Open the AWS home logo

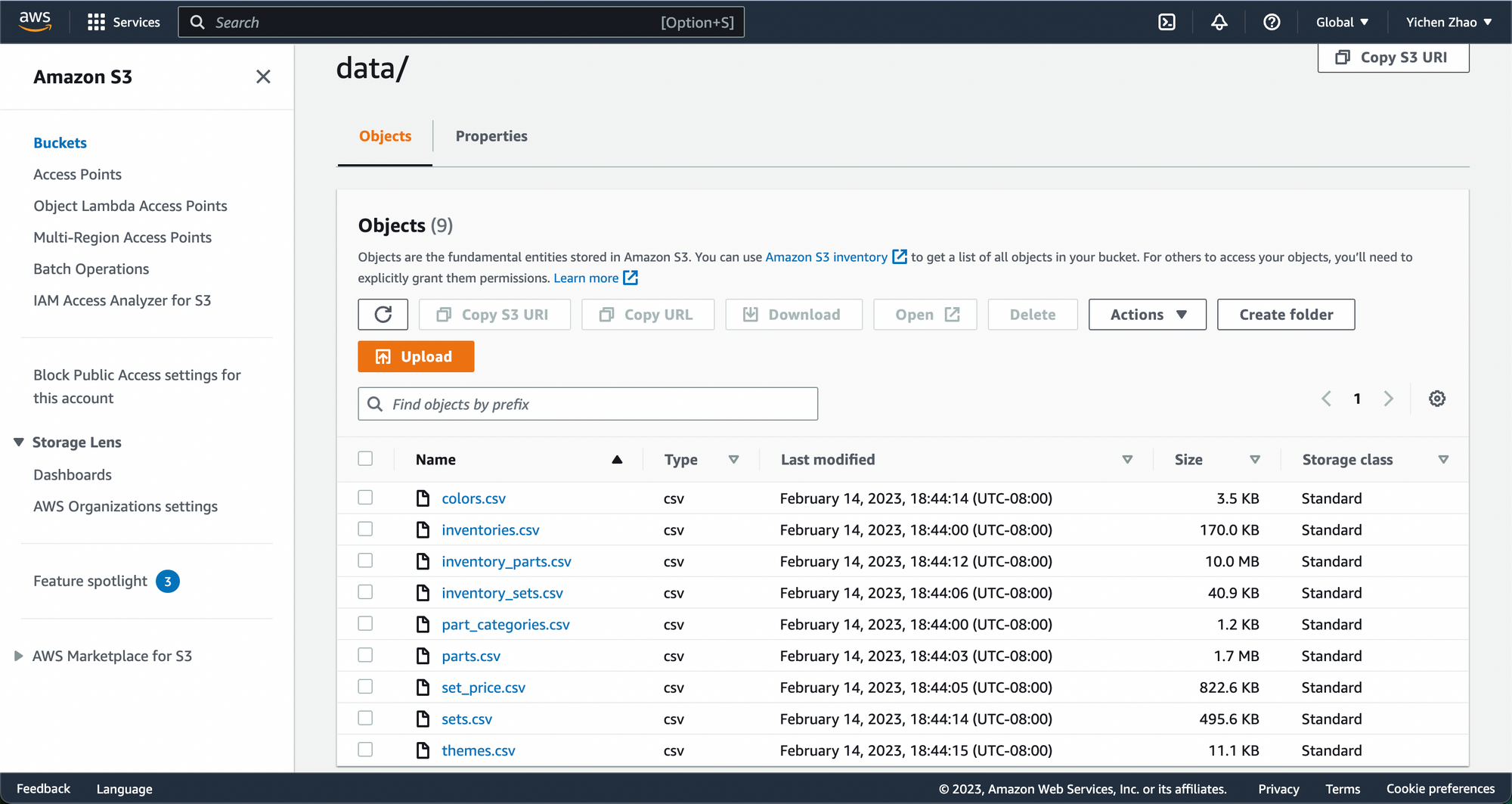pyautogui.click(x=35, y=21)
